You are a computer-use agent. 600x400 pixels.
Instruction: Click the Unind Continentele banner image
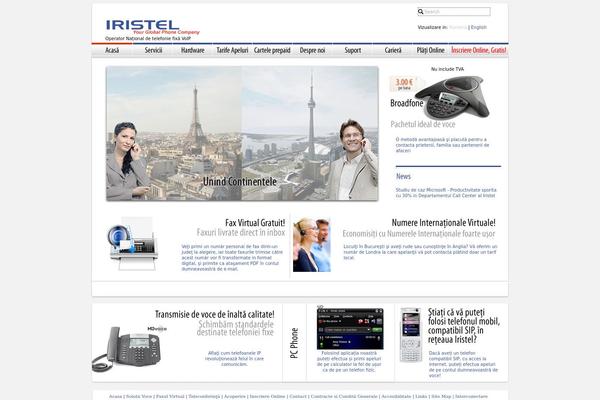(242, 133)
